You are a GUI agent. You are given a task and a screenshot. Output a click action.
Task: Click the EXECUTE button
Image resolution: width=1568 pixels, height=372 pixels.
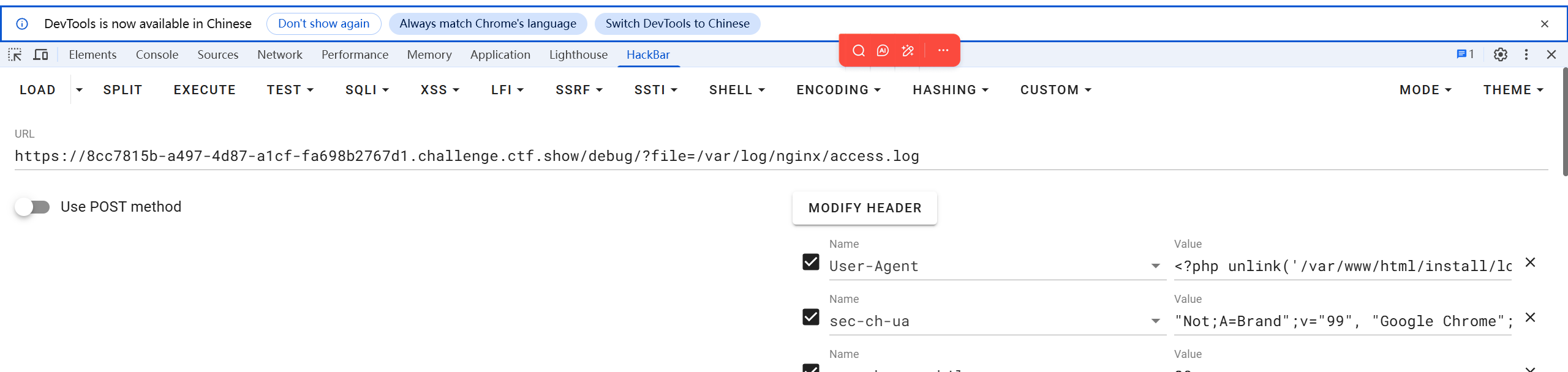pyautogui.click(x=205, y=90)
